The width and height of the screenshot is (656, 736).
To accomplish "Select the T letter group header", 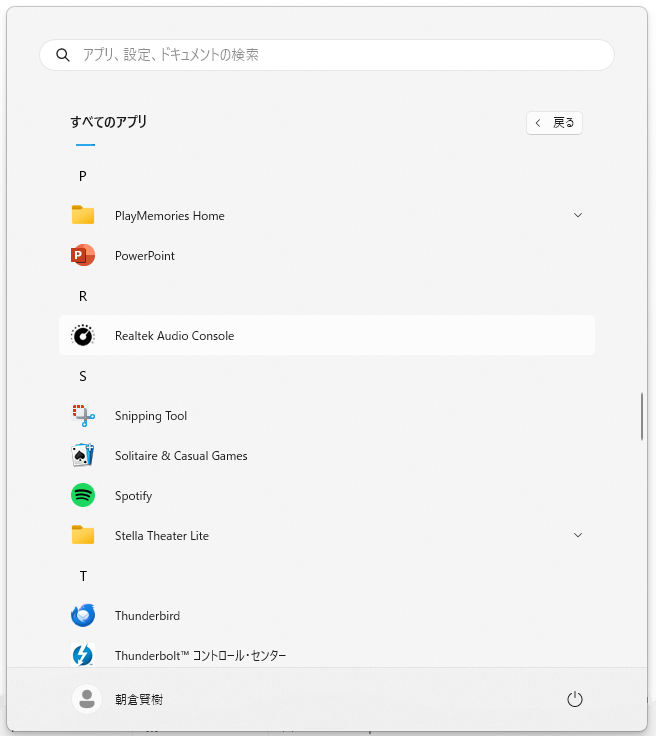I will [x=83, y=576].
